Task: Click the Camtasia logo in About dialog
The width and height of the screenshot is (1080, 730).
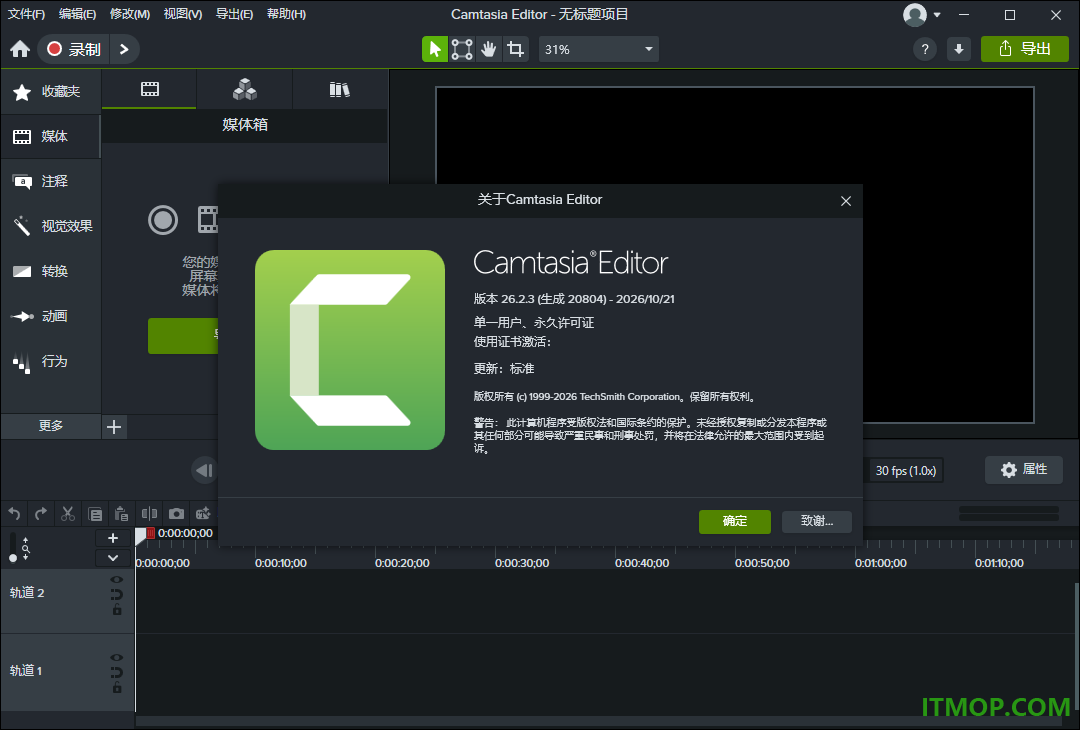Action: (x=350, y=350)
